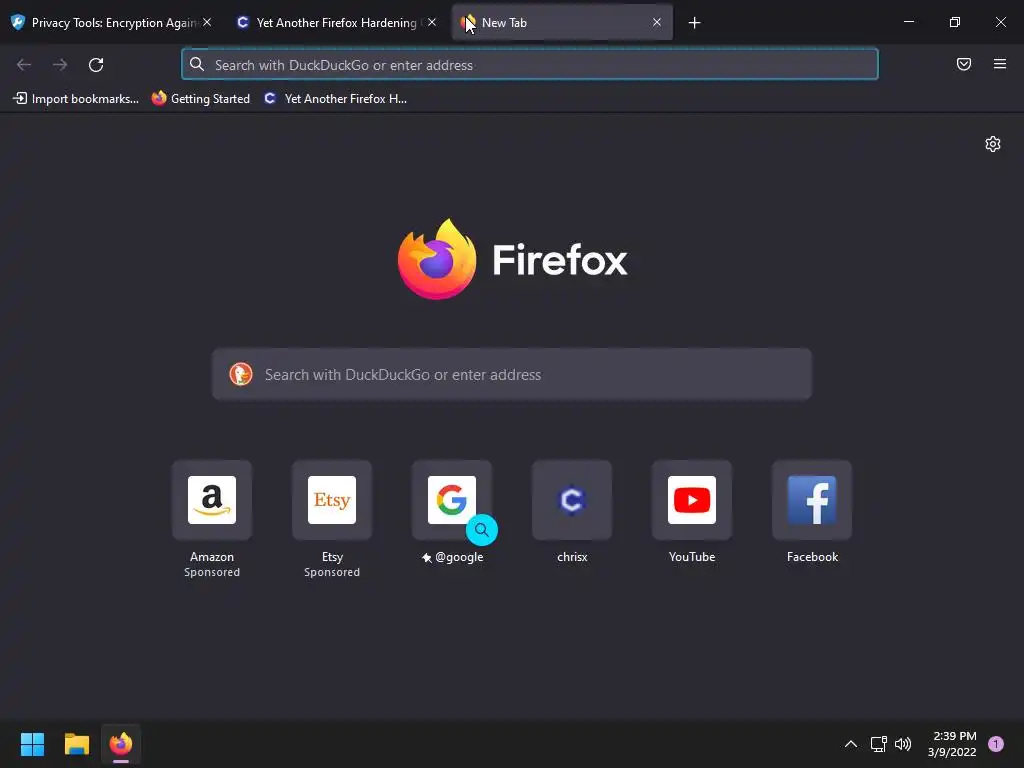Click the center DuckDuckGo search box
1024x768 pixels.
pos(512,374)
